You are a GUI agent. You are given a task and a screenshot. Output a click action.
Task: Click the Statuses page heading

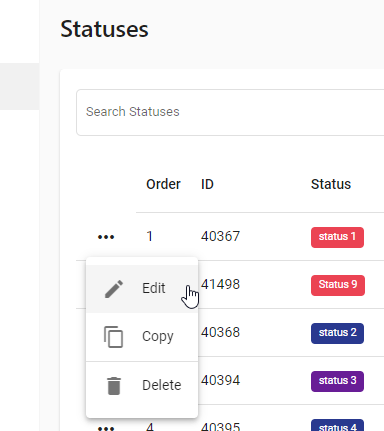(x=104, y=29)
